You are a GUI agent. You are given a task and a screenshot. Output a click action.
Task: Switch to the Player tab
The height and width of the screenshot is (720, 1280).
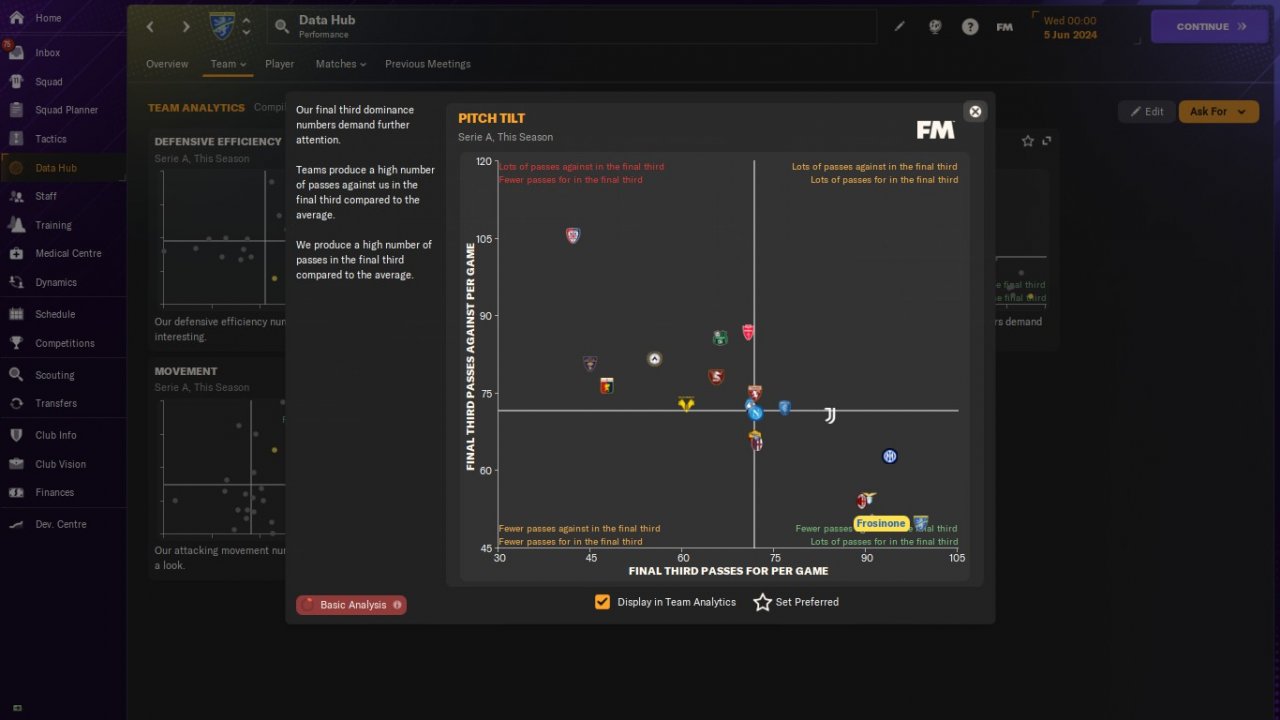coord(280,64)
